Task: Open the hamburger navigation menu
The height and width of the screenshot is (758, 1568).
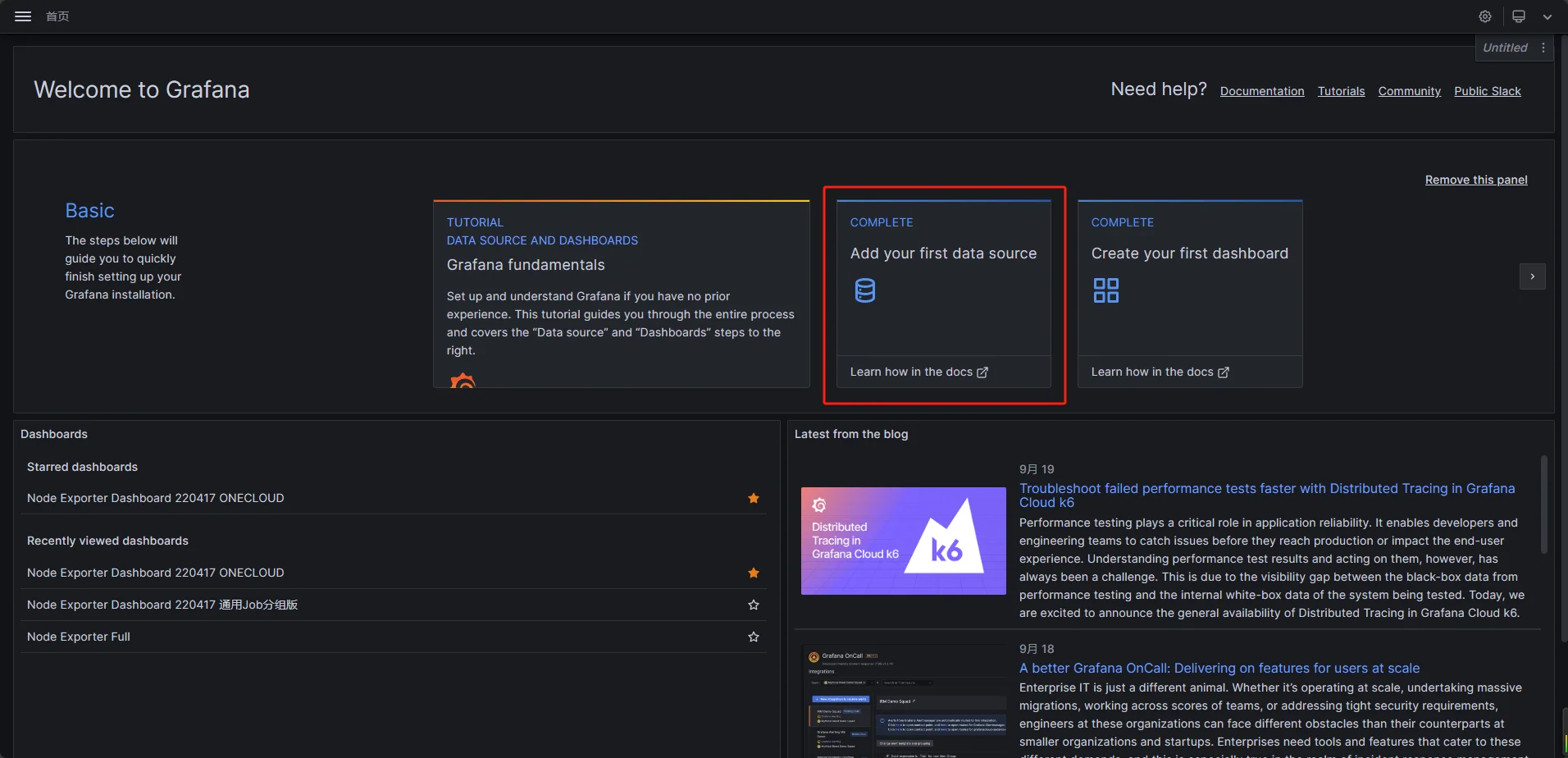Action: click(23, 16)
